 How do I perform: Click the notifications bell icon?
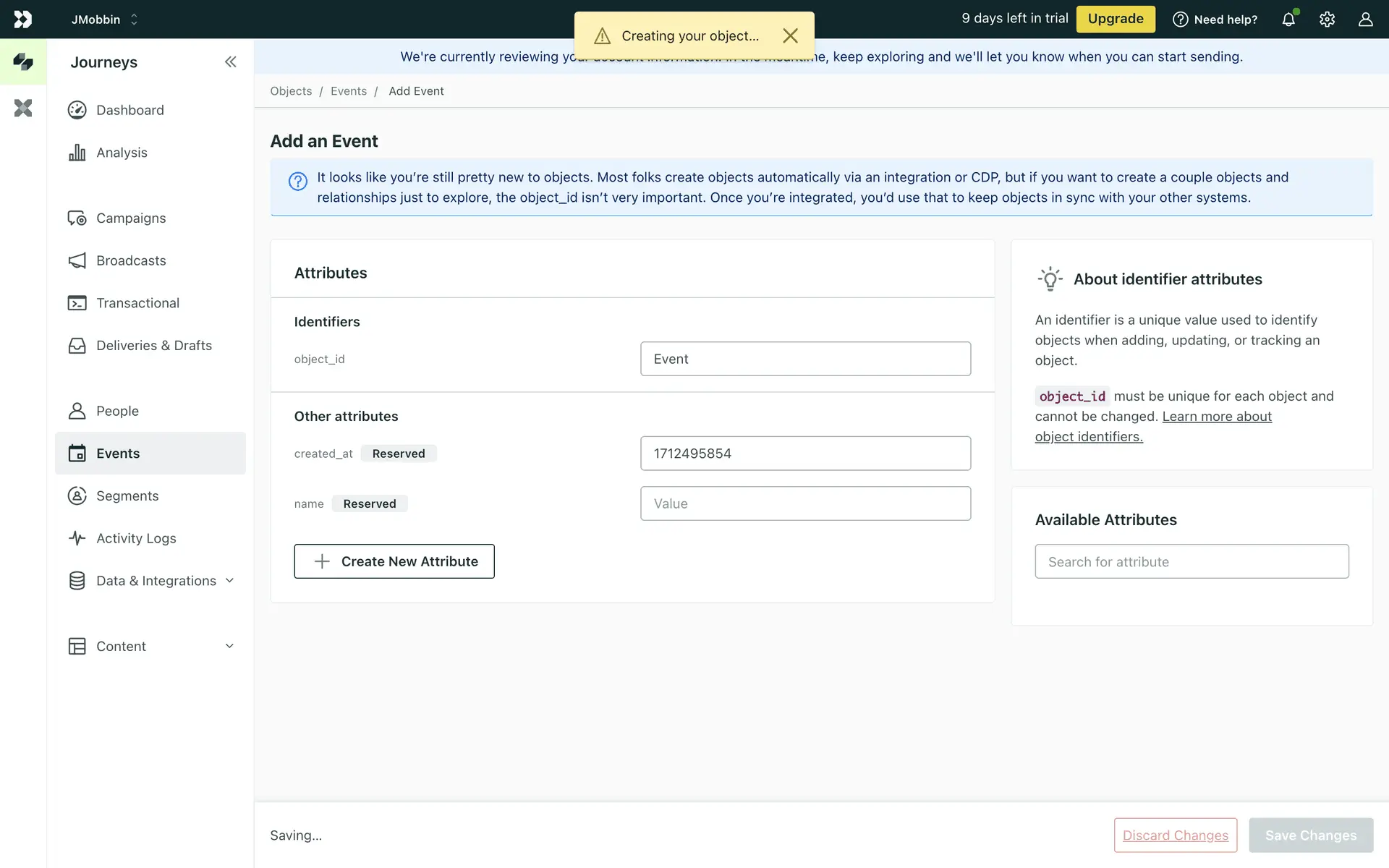pos(1288,20)
